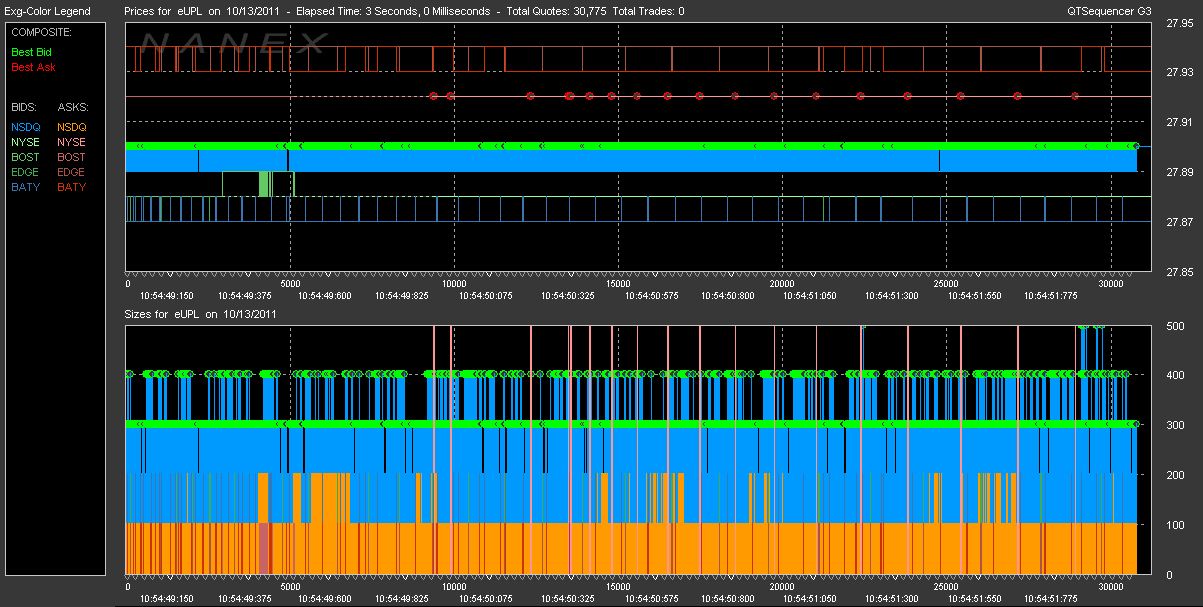Click NSDQ under the ASKS column
The height and width of the screenshot is (607, 1203).
tap(72, 127)
